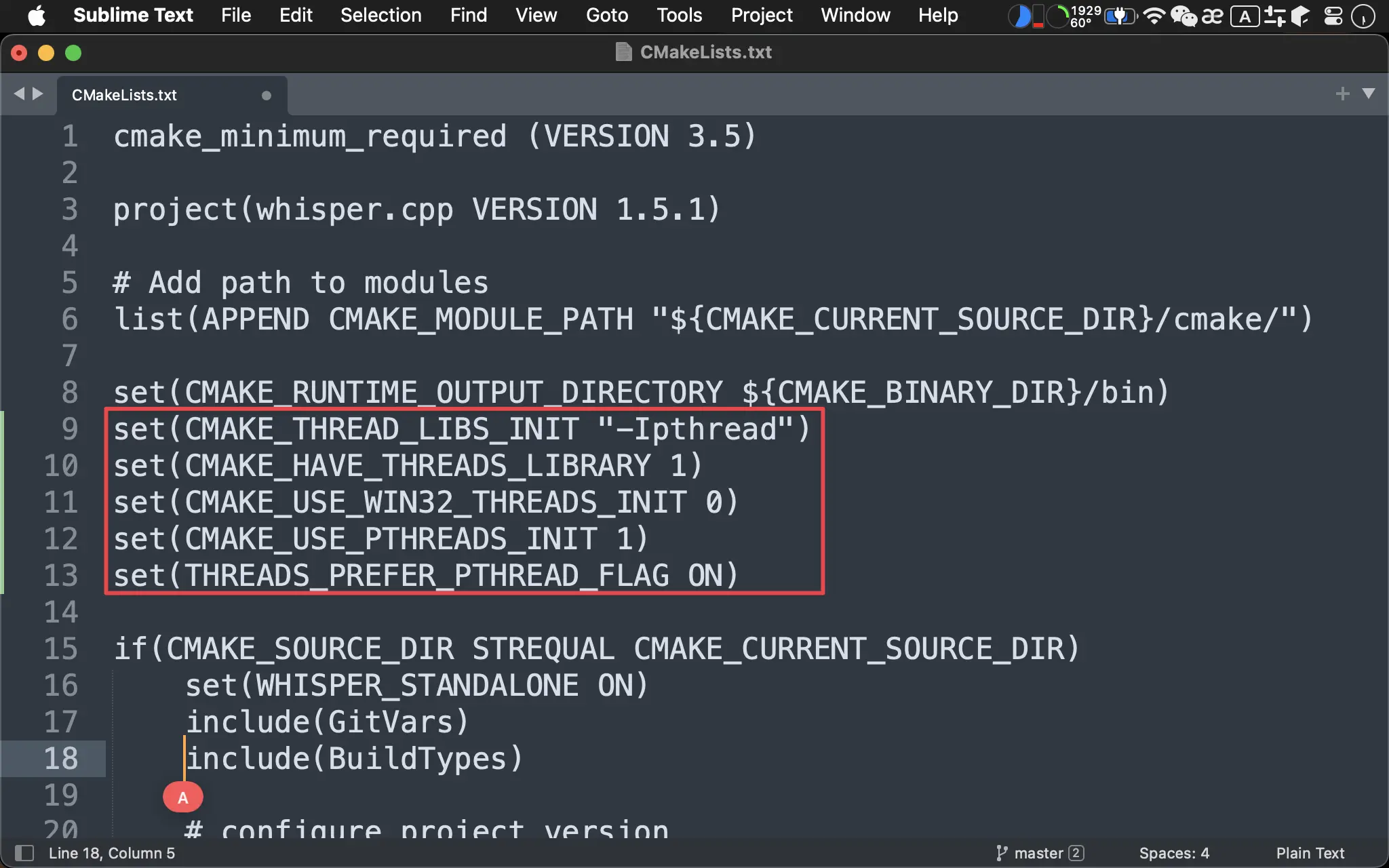This screenshot has width=1389, height=868.
Task: Click line number 18 in gutter
Action: pos(61,758)
